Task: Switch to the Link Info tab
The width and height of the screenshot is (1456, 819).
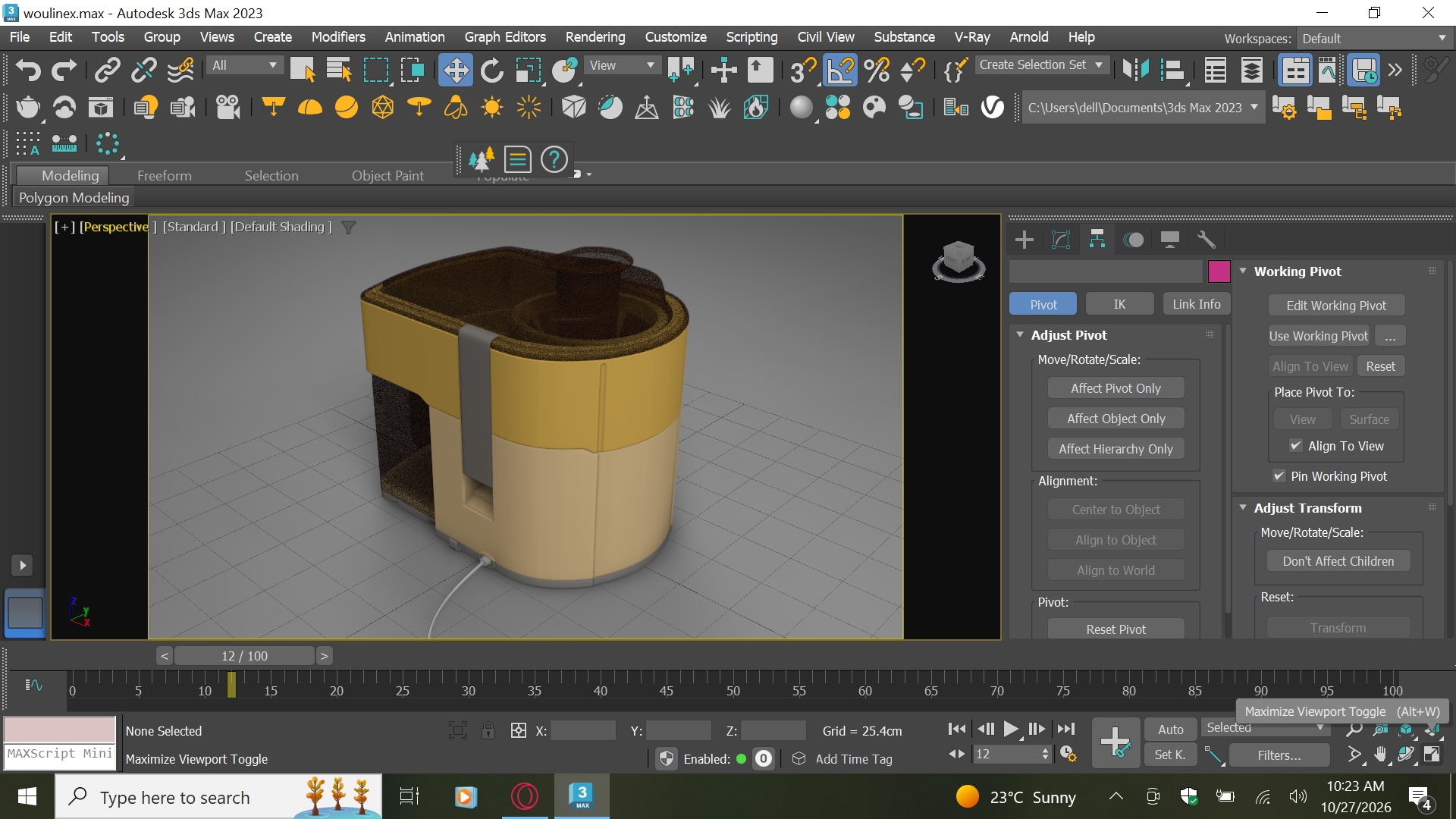Action: click(x=1197, y=304)
